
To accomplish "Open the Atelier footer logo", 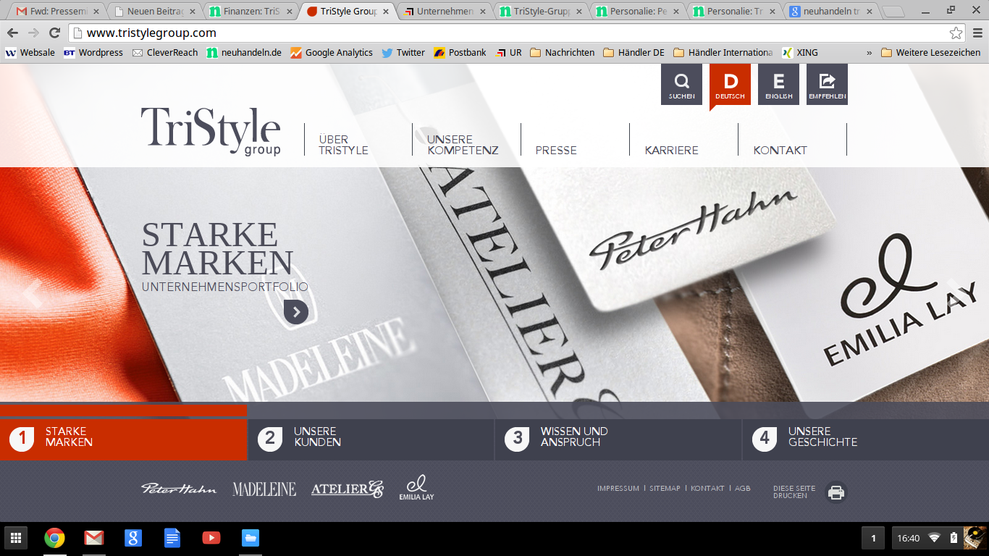I will pyautogui.click(x=347, y=489).
